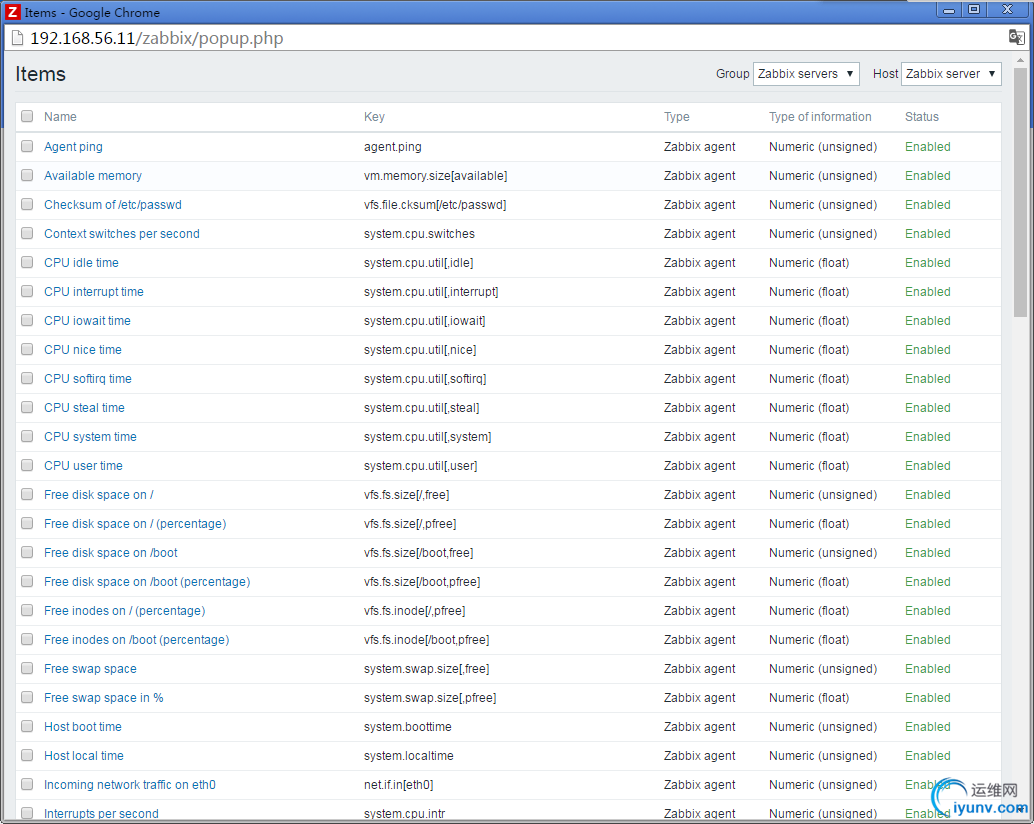1034x824 pixels.
Task: Click the Zabbix favicon in title bar
Action: point(13,12)
